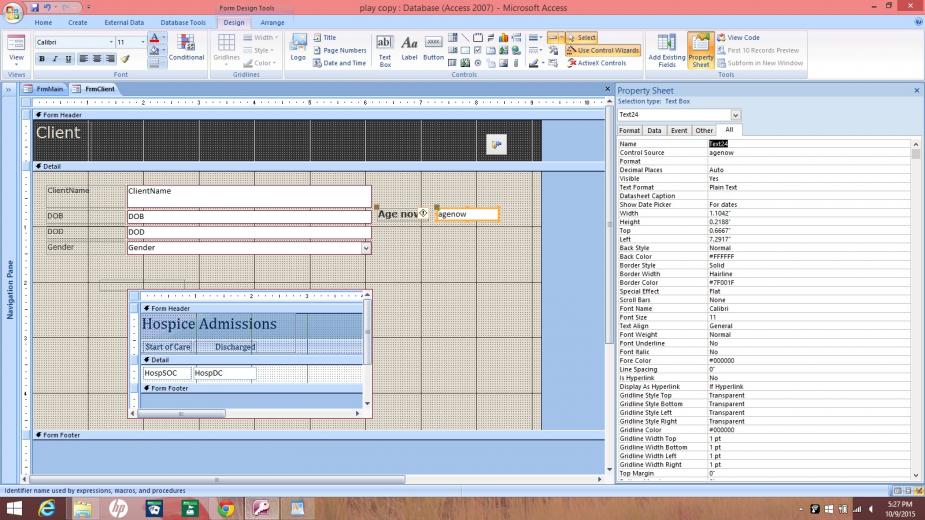The image size is (925, 520).
Task: Click the Control Source property field
Action: pyautogui.click(x=810, y=152)
